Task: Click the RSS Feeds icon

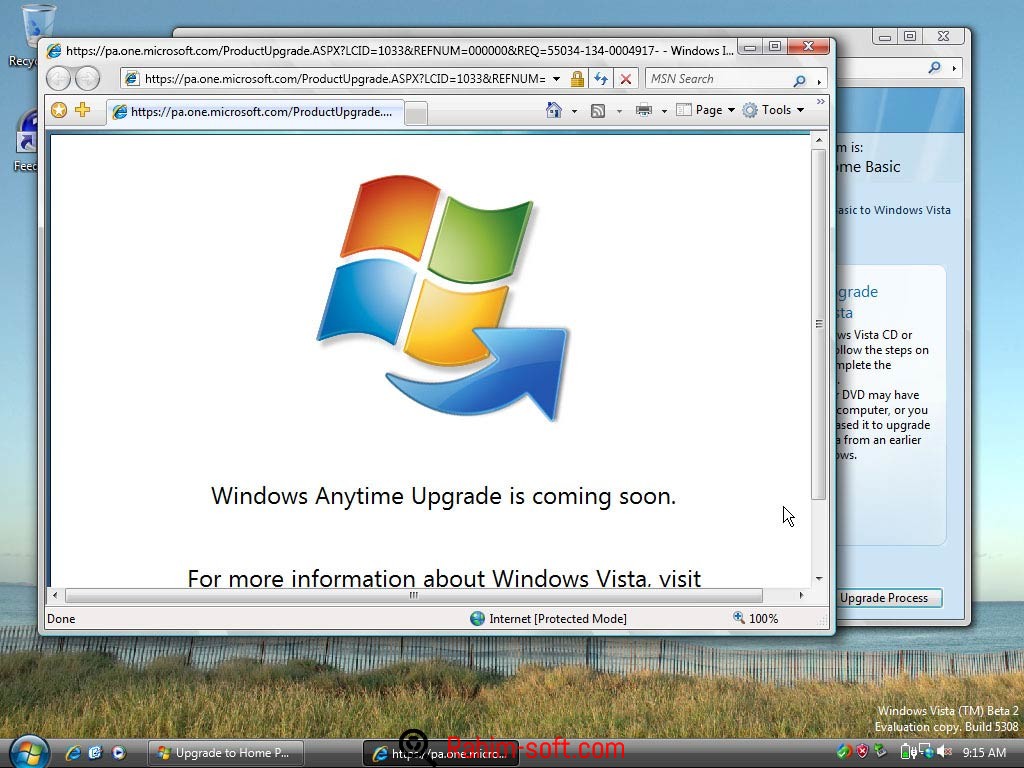Action: (598, 111)
